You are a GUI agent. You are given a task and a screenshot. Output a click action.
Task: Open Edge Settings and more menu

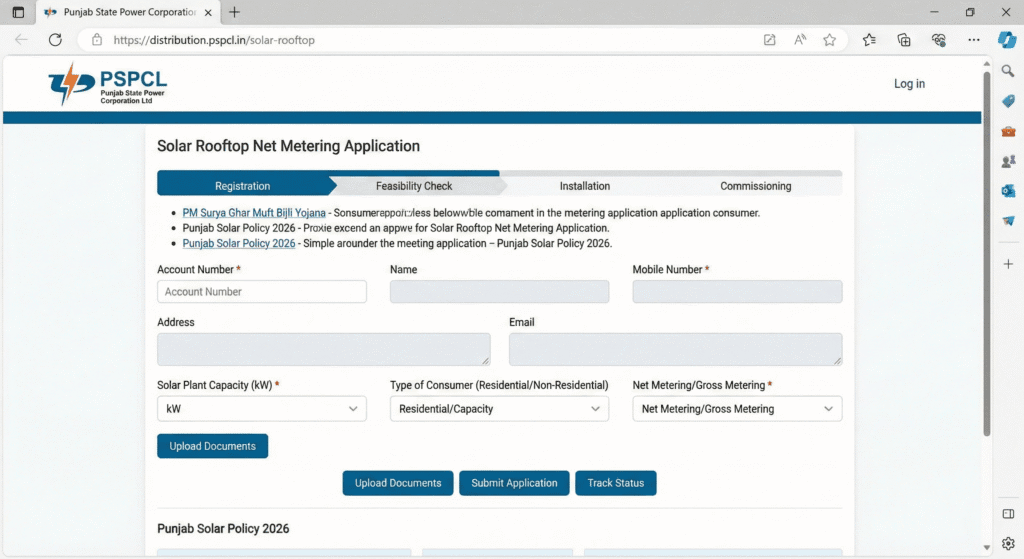974,40
